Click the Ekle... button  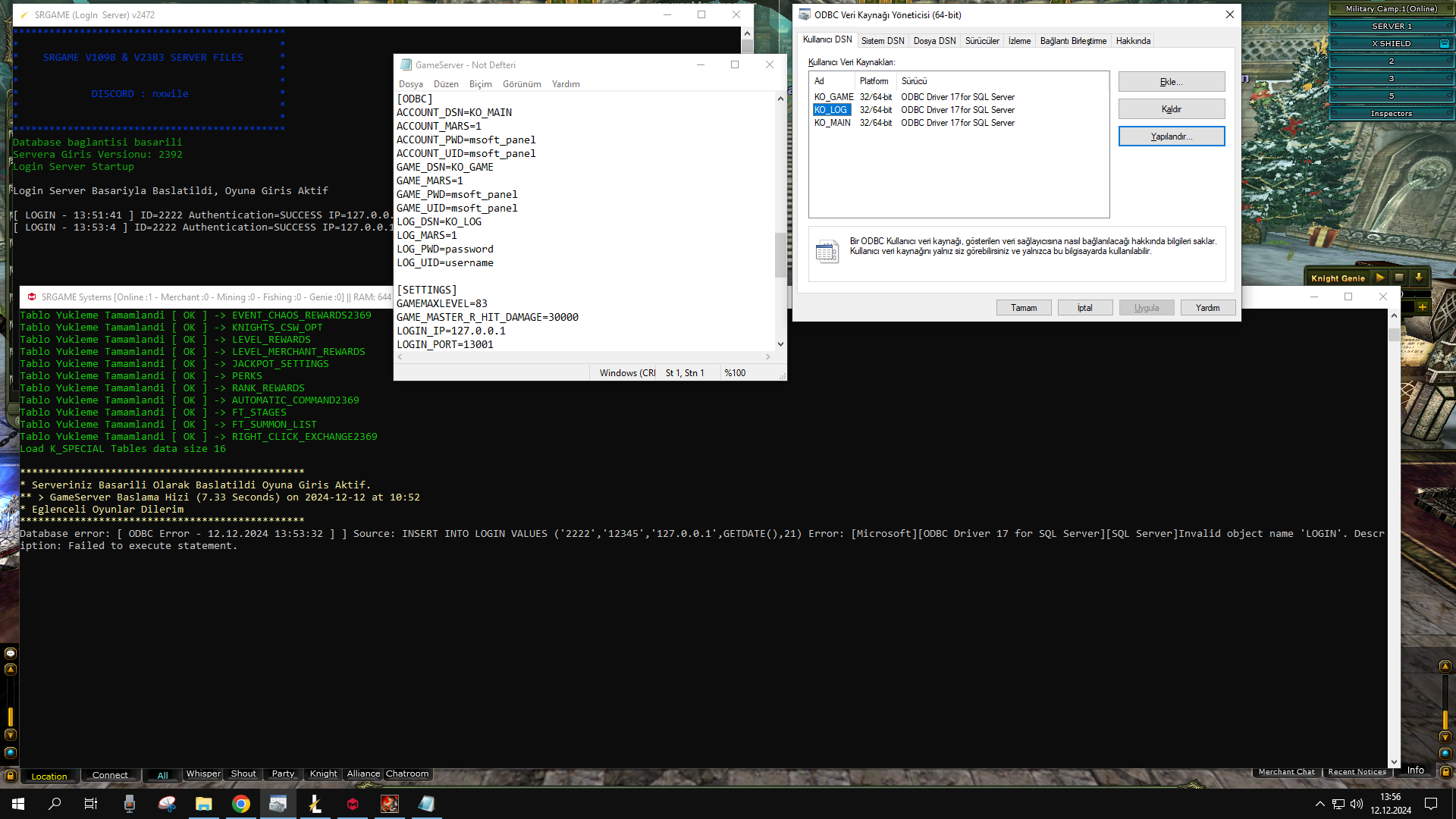tap(1172, 82)
